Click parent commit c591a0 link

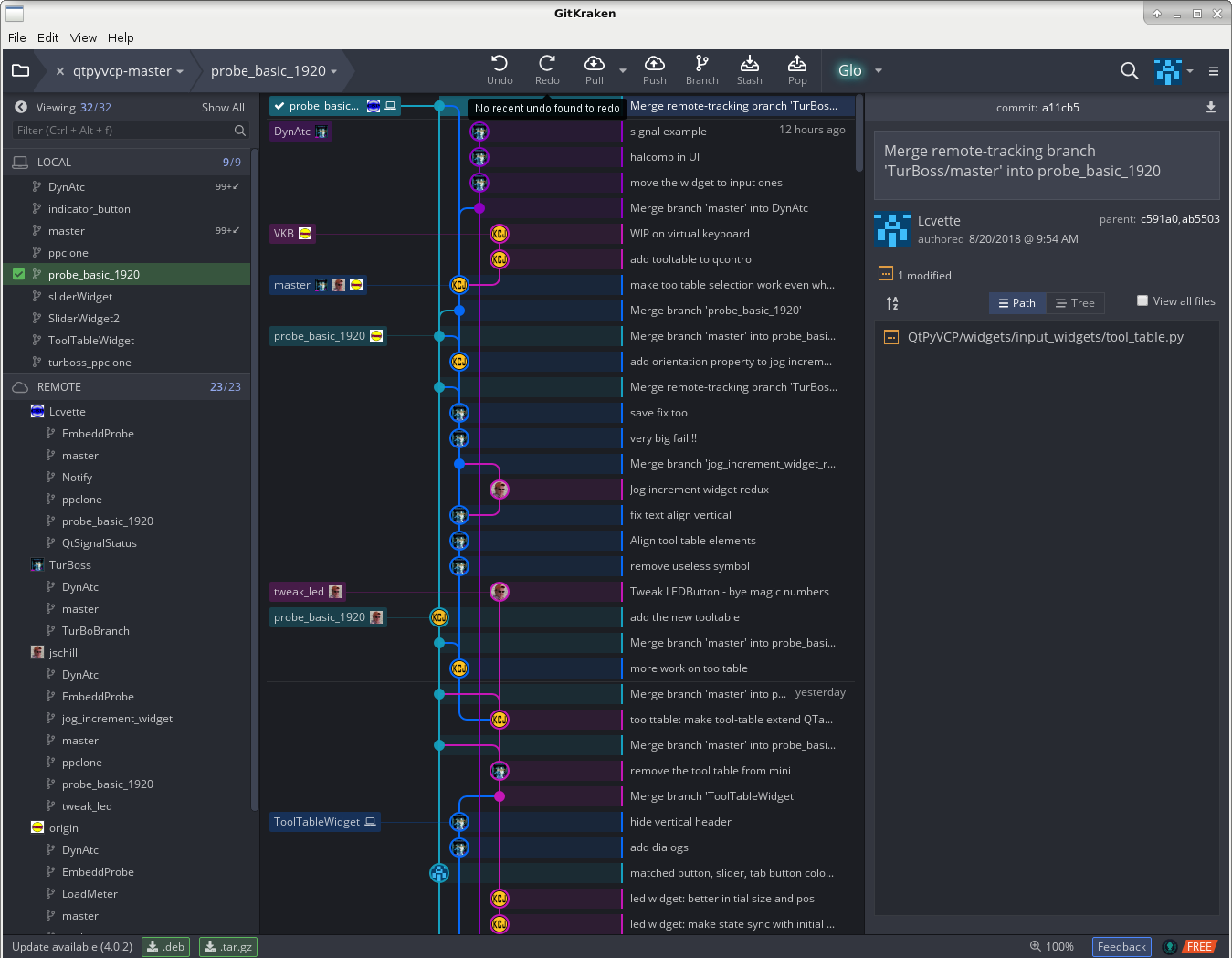coord(1159,219)
